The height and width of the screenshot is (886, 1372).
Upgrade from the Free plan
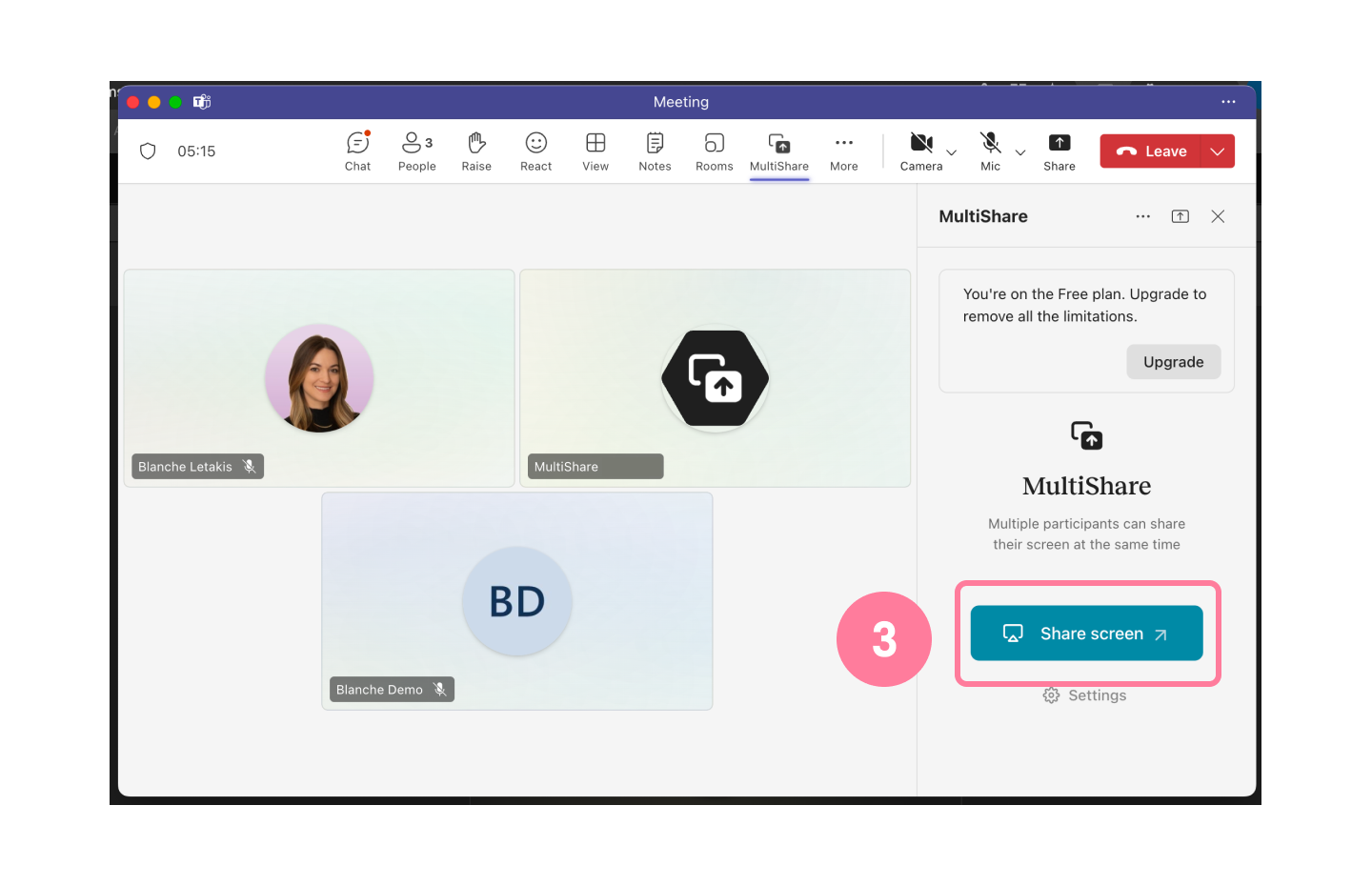1173,361
